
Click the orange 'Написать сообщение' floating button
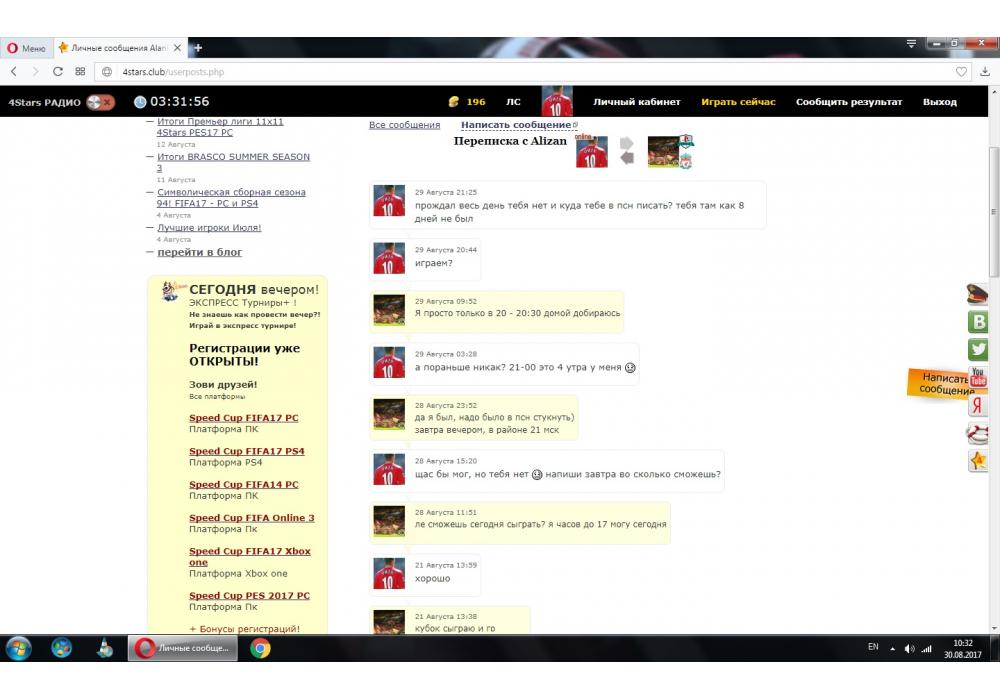939,384
